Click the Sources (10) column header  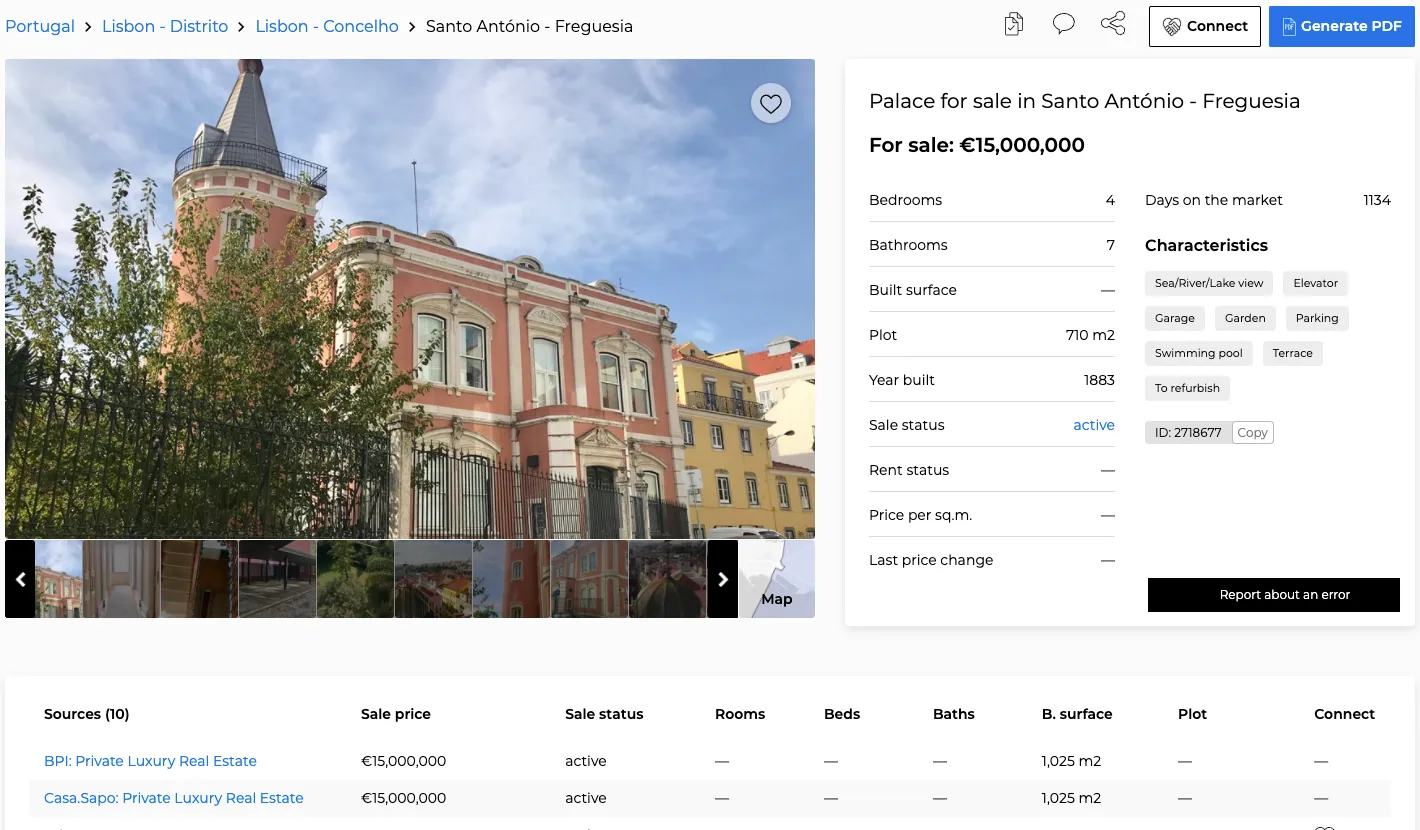click(87, 714)
